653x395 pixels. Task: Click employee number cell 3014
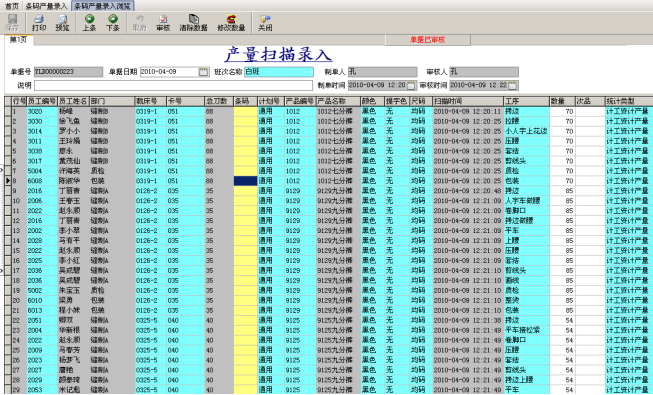point(42,131)
